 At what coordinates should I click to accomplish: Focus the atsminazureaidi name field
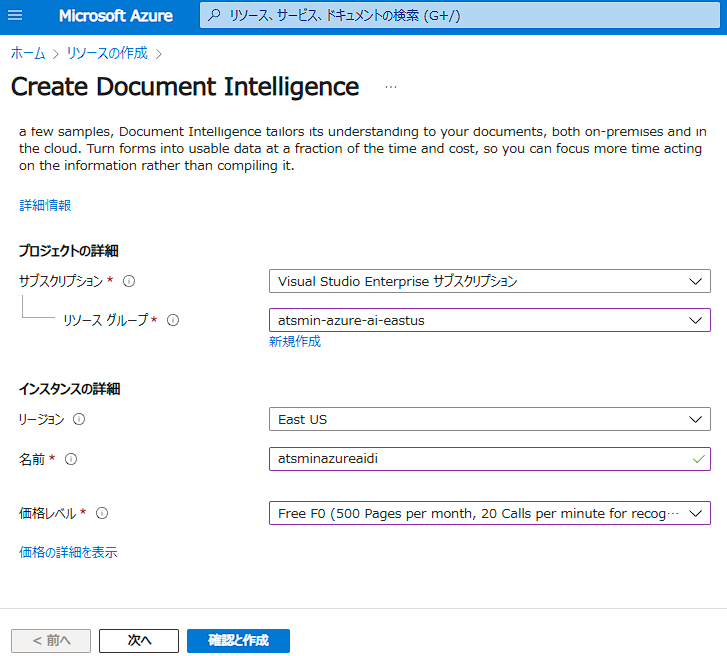490,459
